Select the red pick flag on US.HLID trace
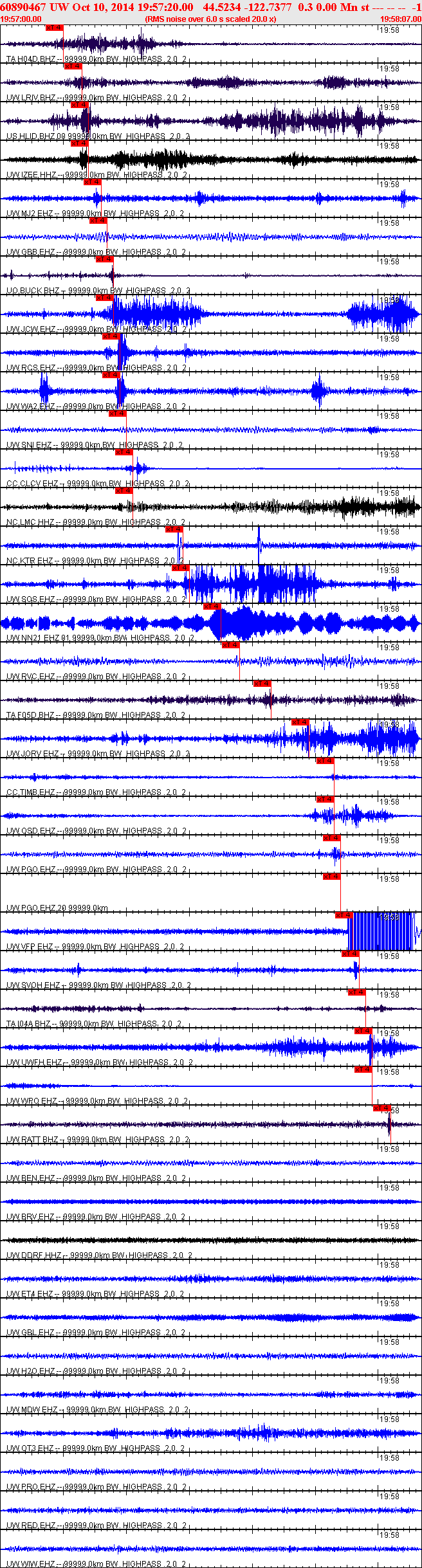The image size is (422, 1568). pyautogui.click(x=79, y=105)
